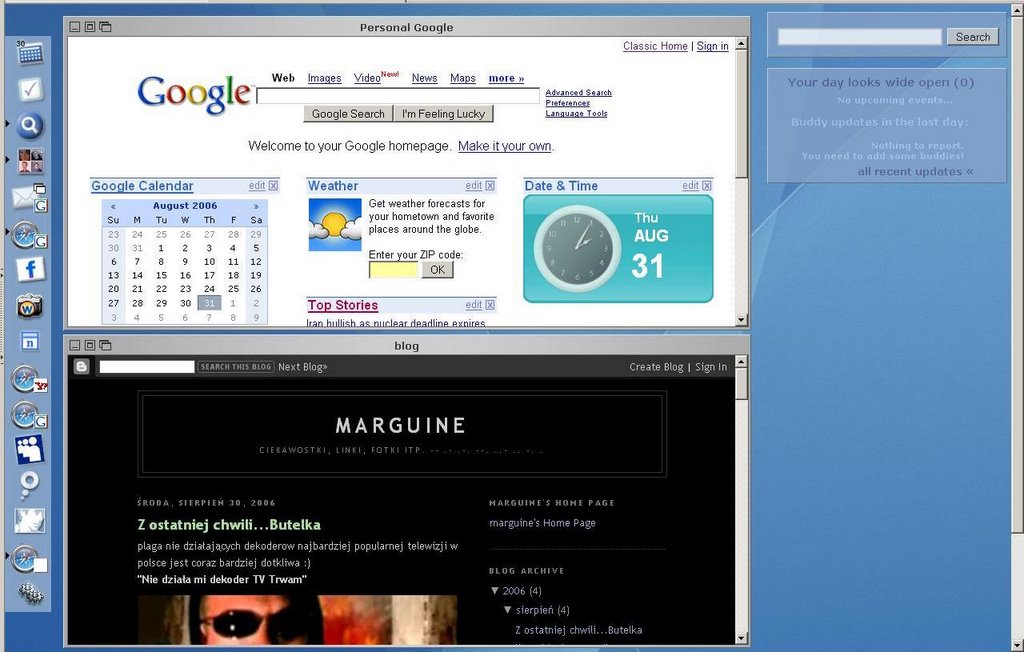Click Sign In on the blog bar

click(x=711, y=367)
